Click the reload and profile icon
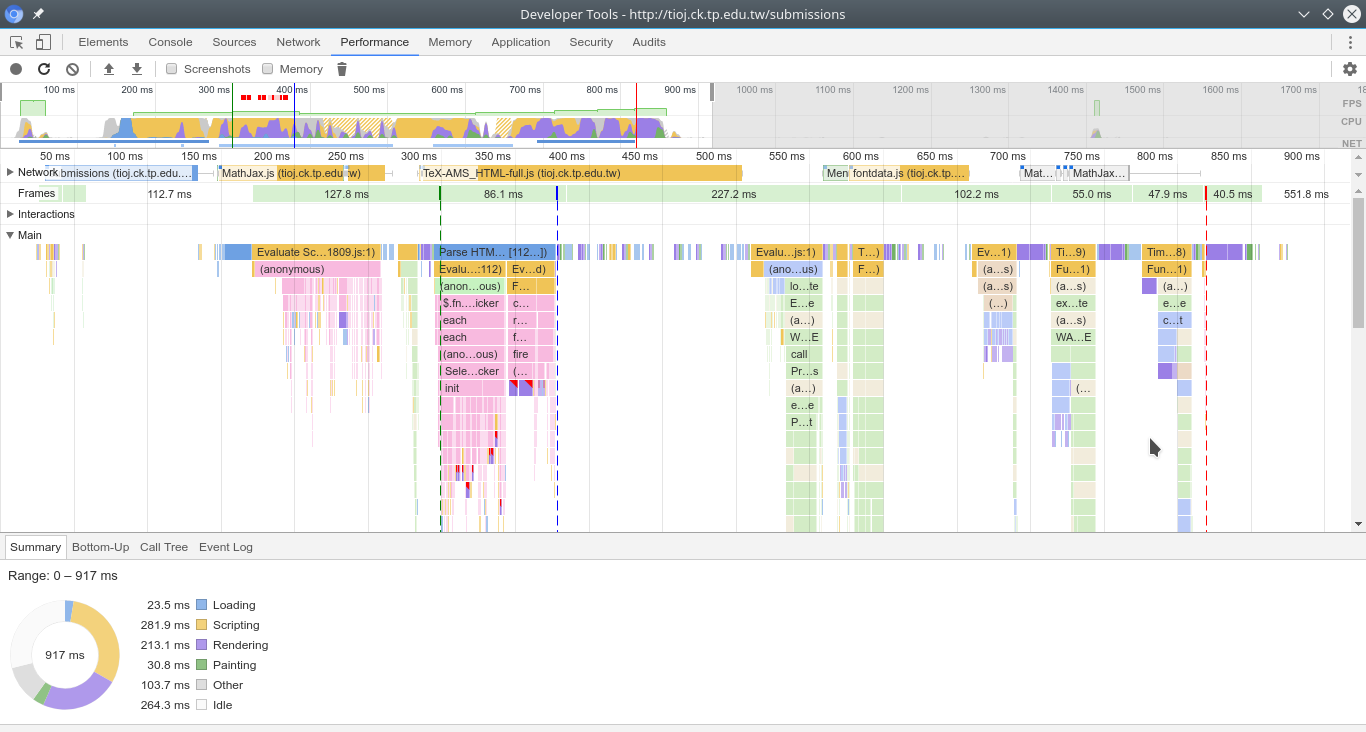1366x732 pixels. [x=44, y=69]
